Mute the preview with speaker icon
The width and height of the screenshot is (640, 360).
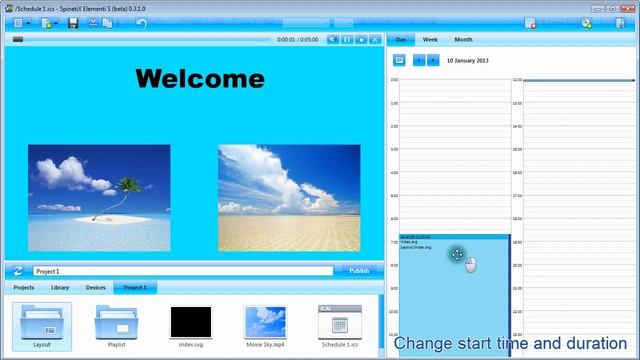pos(333,39)
